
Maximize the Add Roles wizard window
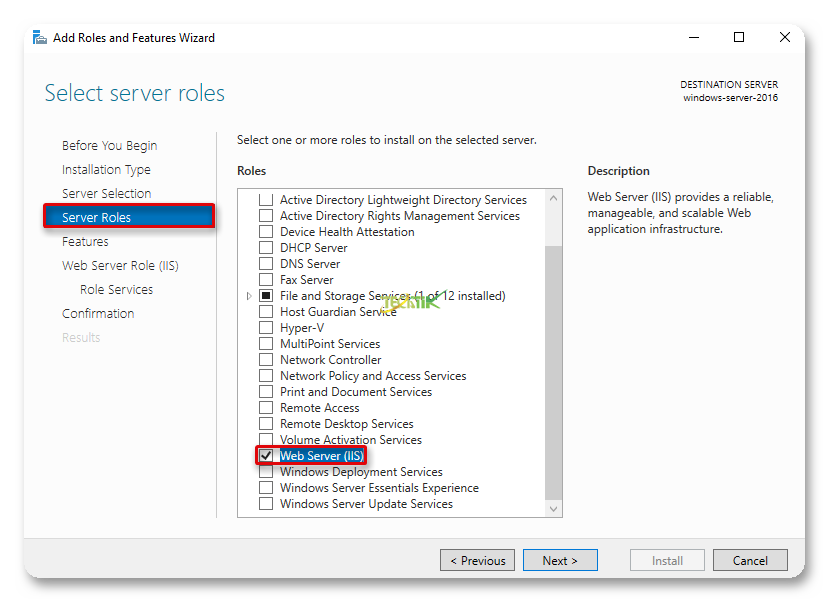(x=739, y=38)
